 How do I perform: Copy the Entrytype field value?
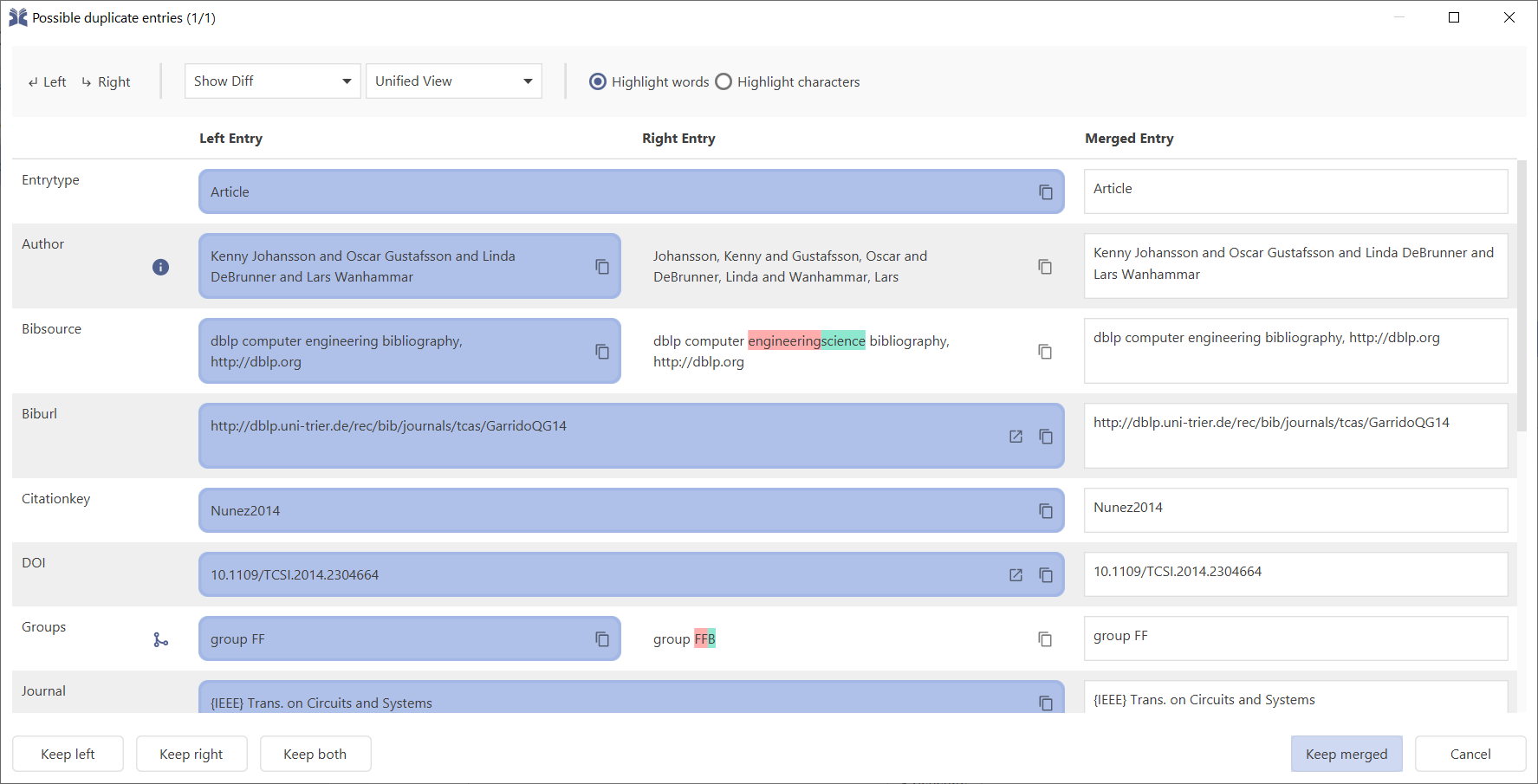pos(1045,192)
